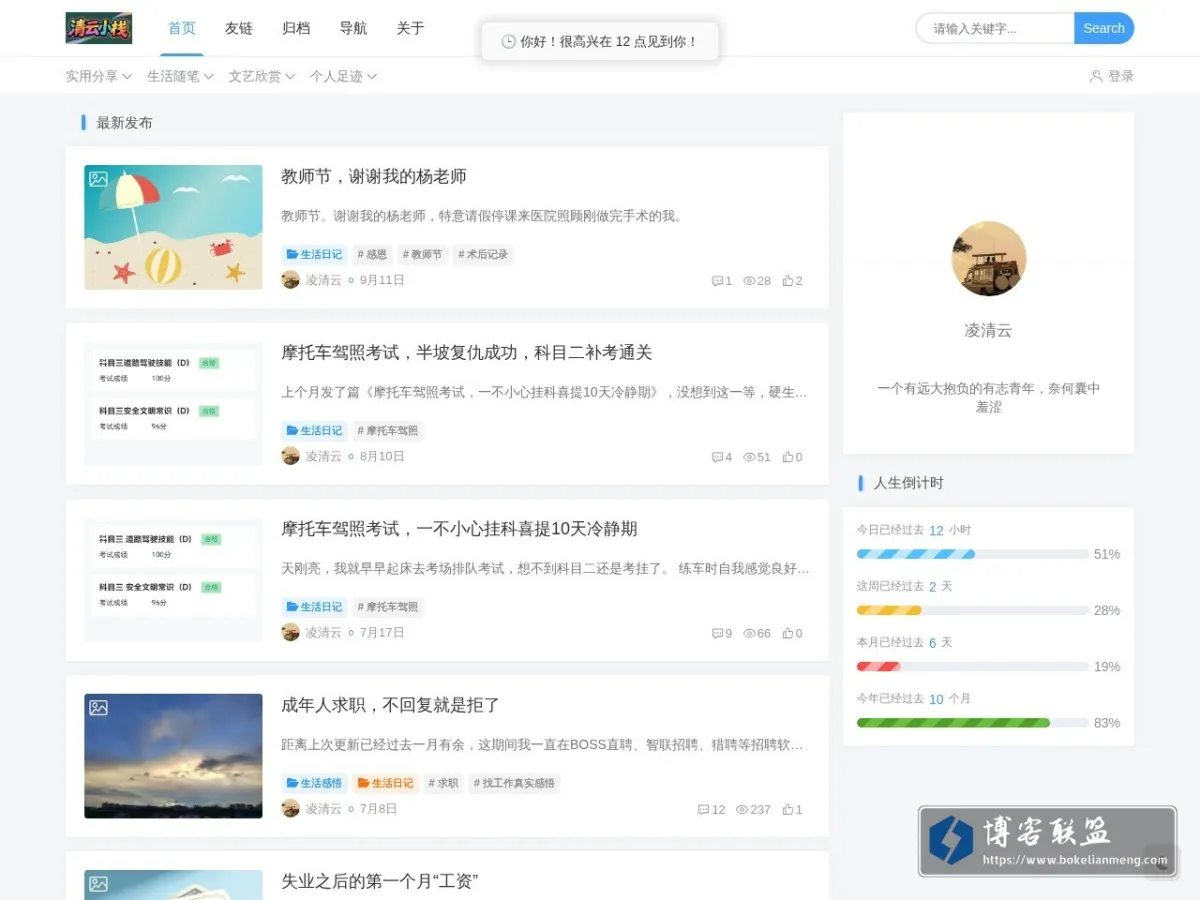Click author avatar dated 7月17日
This screenshot has height=900, width=1200.
pyautogui.click(x=290, y=632)
